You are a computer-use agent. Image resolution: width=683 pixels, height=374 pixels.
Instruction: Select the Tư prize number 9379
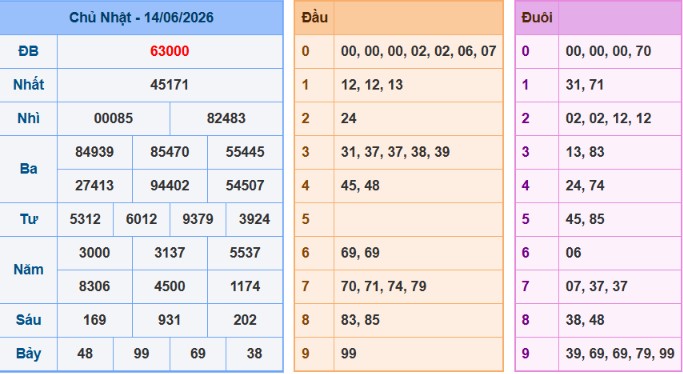(198, 219)
